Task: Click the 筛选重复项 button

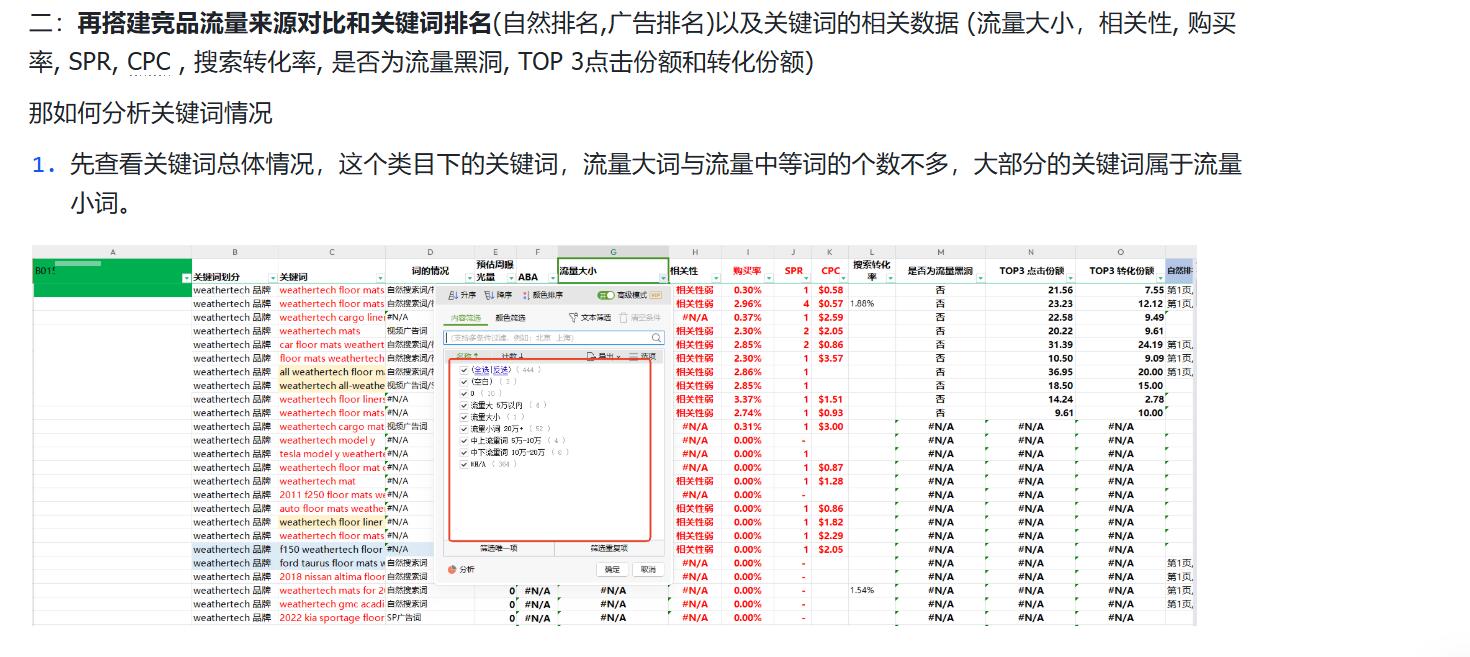Action: point(609,548)
